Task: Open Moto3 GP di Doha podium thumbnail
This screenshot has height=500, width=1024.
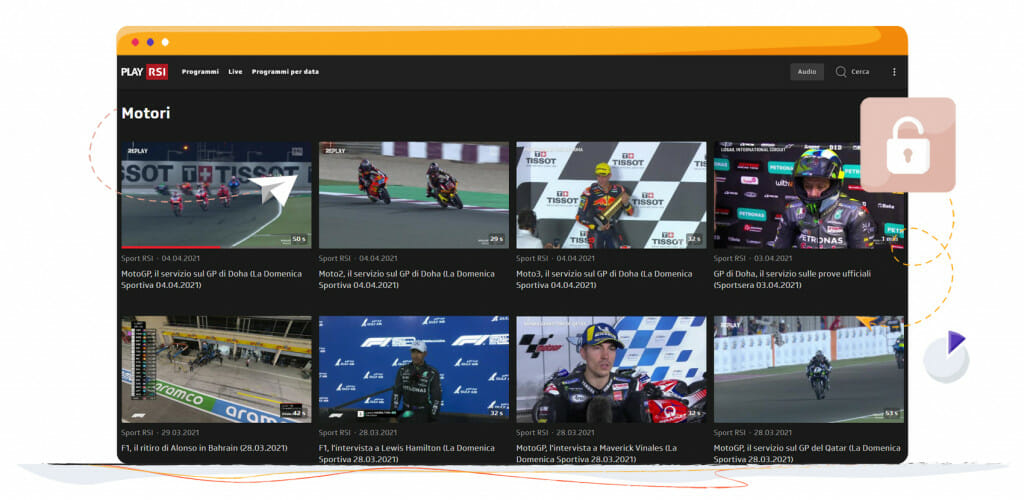Action: [x=611, y=195]
